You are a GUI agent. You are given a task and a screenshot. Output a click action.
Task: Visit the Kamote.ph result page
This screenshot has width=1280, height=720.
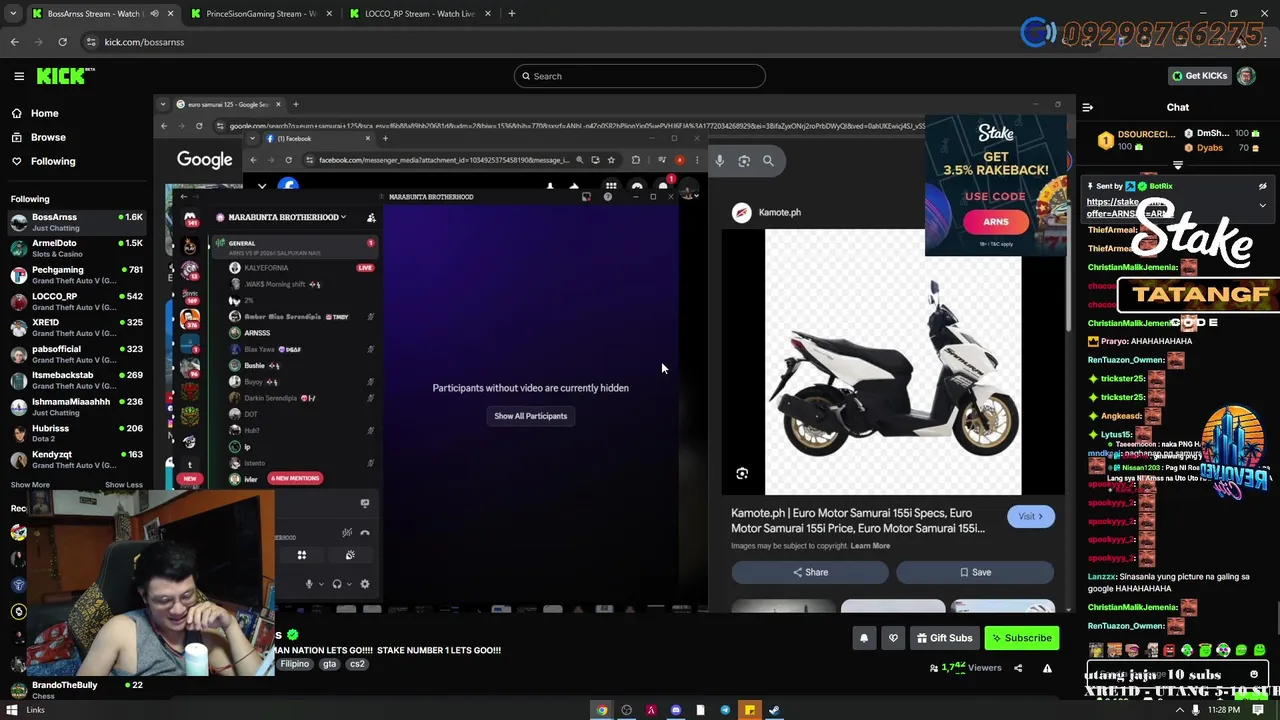pos(1031,517)
